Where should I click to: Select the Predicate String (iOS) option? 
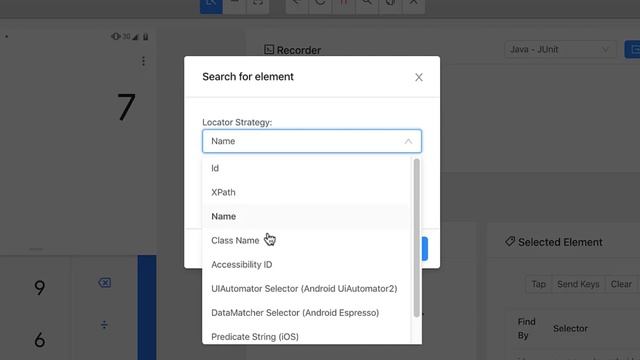[307, 336]
